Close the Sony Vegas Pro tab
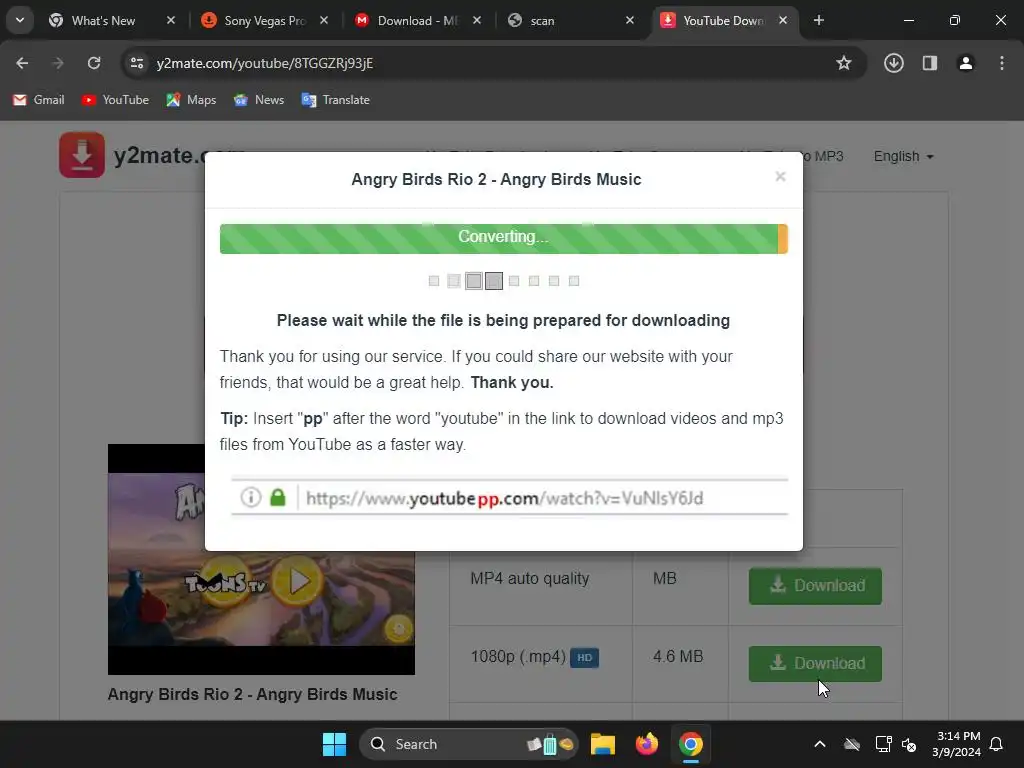1024x768 pixels. click(x=324, y=21)
